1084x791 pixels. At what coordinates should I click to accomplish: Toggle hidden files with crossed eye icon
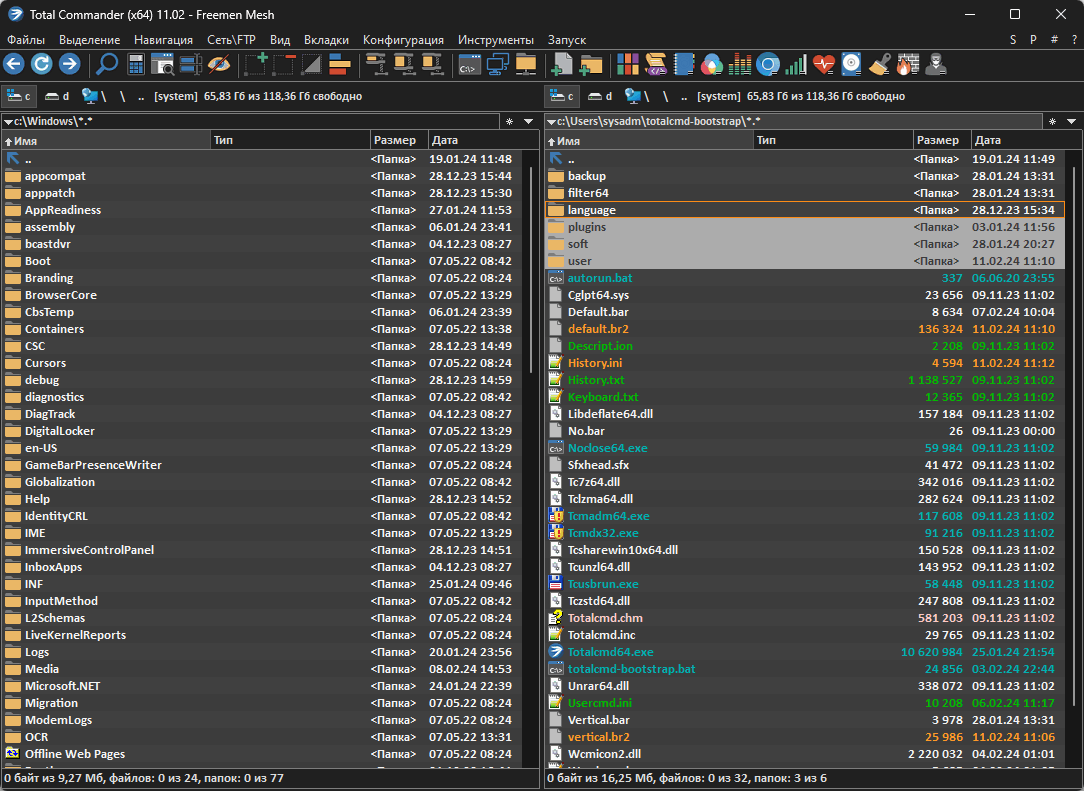(219, 65)
